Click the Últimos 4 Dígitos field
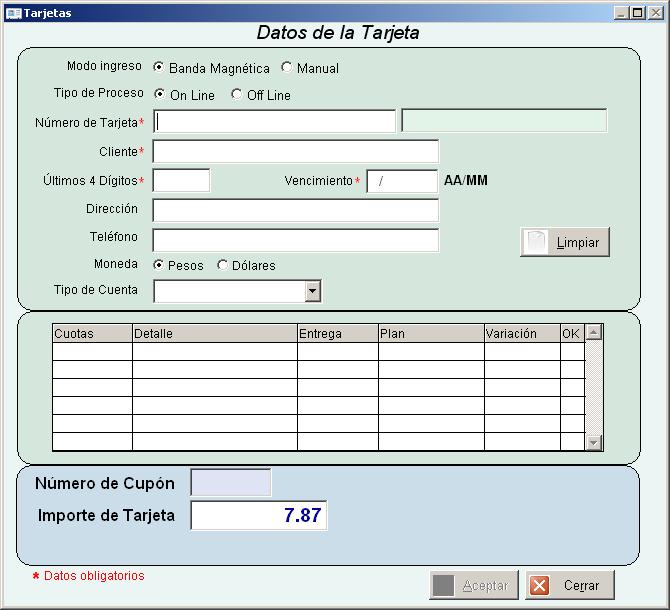 pyautogui.click(x=181, y=181)
